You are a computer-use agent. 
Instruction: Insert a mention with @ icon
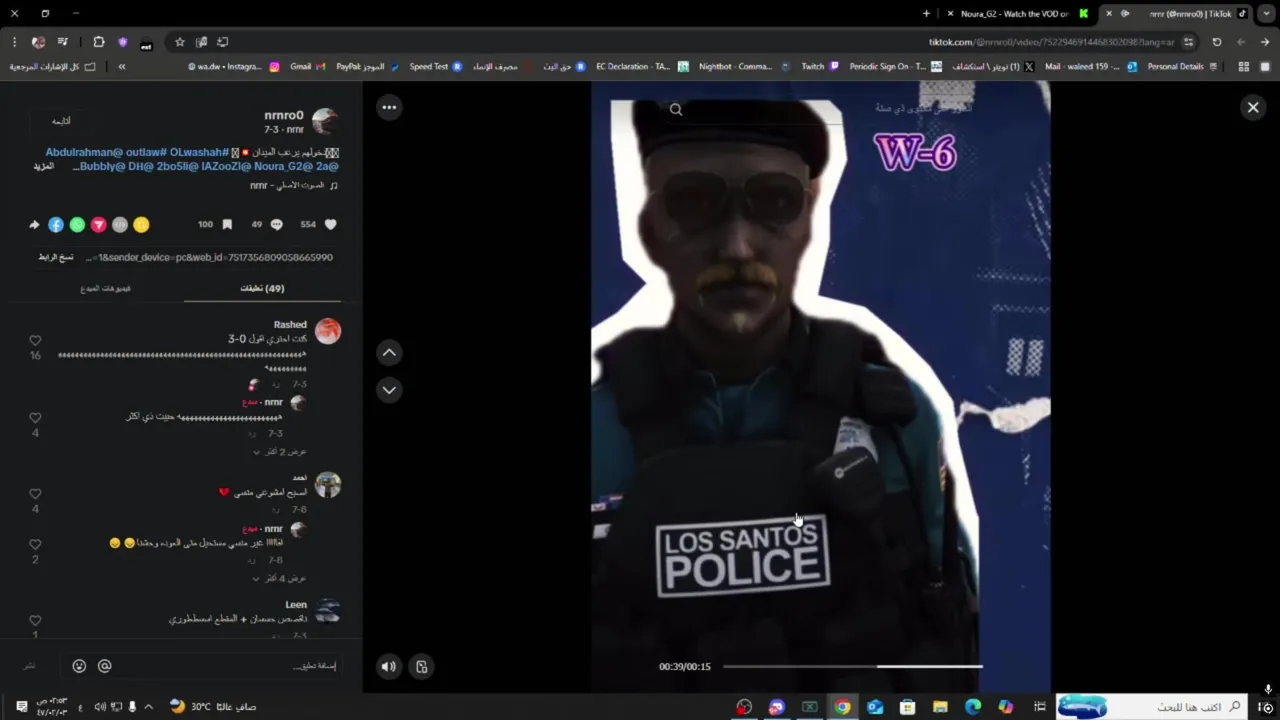(x=104, y=666)
